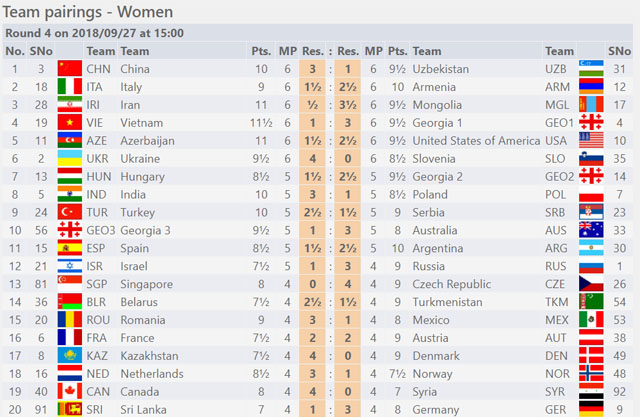The height and width of the screenshot is (417, 640).
Task: Open the Armenia team link
Action: pyautogui.click(x=434, y=87)
